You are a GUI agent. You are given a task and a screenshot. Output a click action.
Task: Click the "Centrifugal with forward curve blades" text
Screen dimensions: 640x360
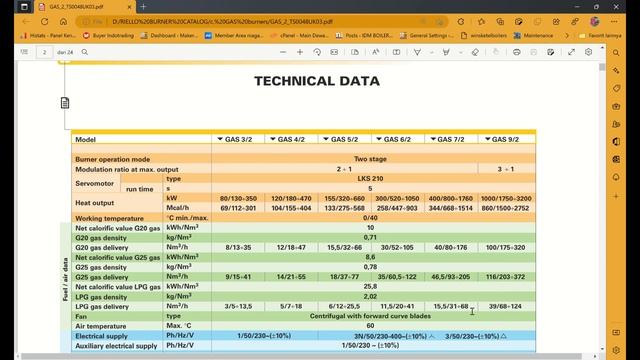pos(370,316)
